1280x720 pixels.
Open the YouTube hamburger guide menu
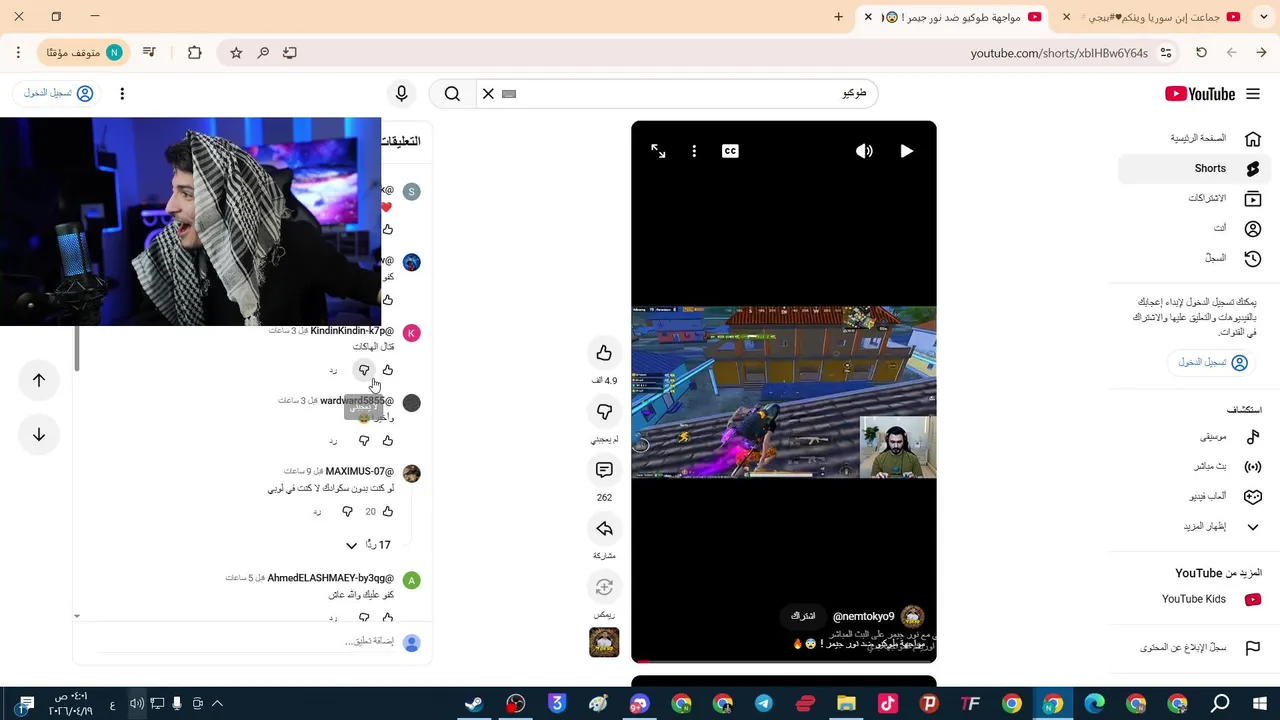point(1253,94)
